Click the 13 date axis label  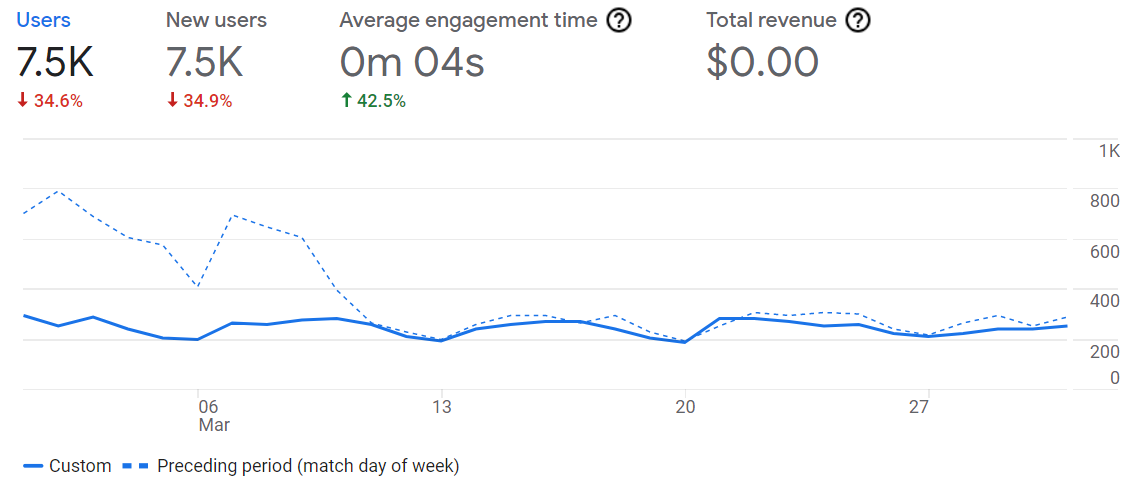coord(441,407)
